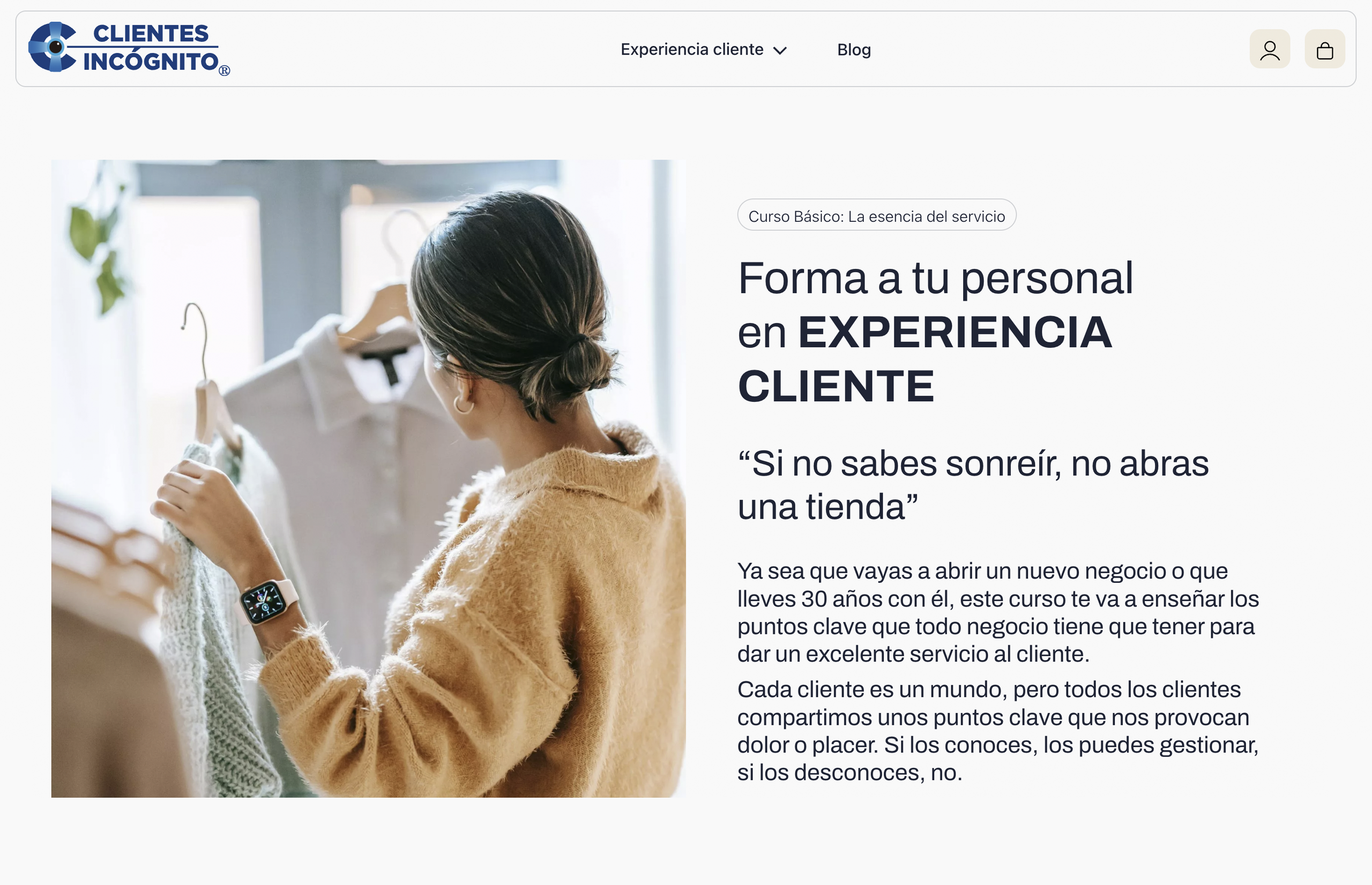Click the woman shopping hero image
The height and width of the screenshot is (885, 1372).
[x=368, y=479]
